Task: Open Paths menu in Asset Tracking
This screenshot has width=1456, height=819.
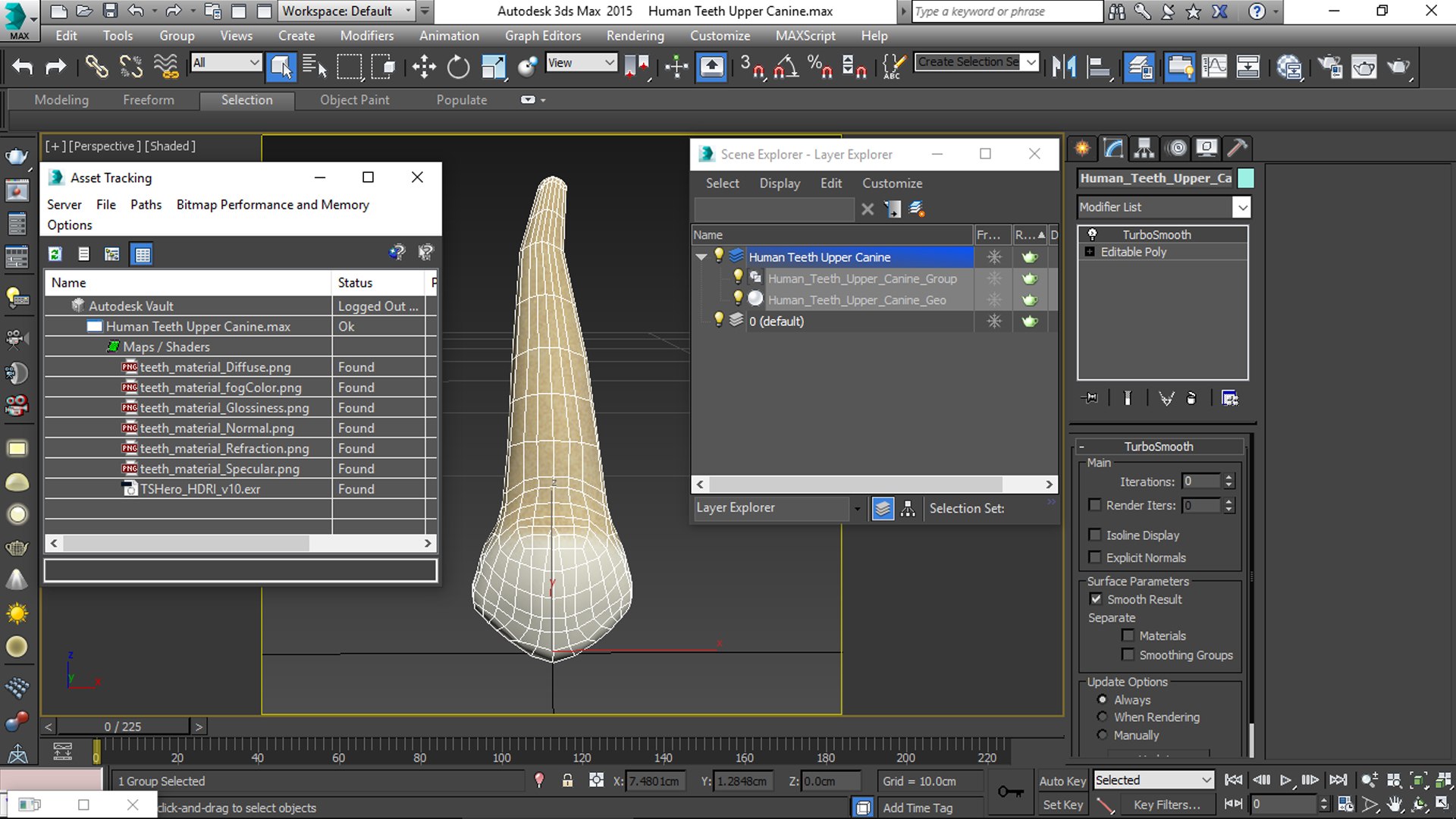Action: (x=146, y=205)
